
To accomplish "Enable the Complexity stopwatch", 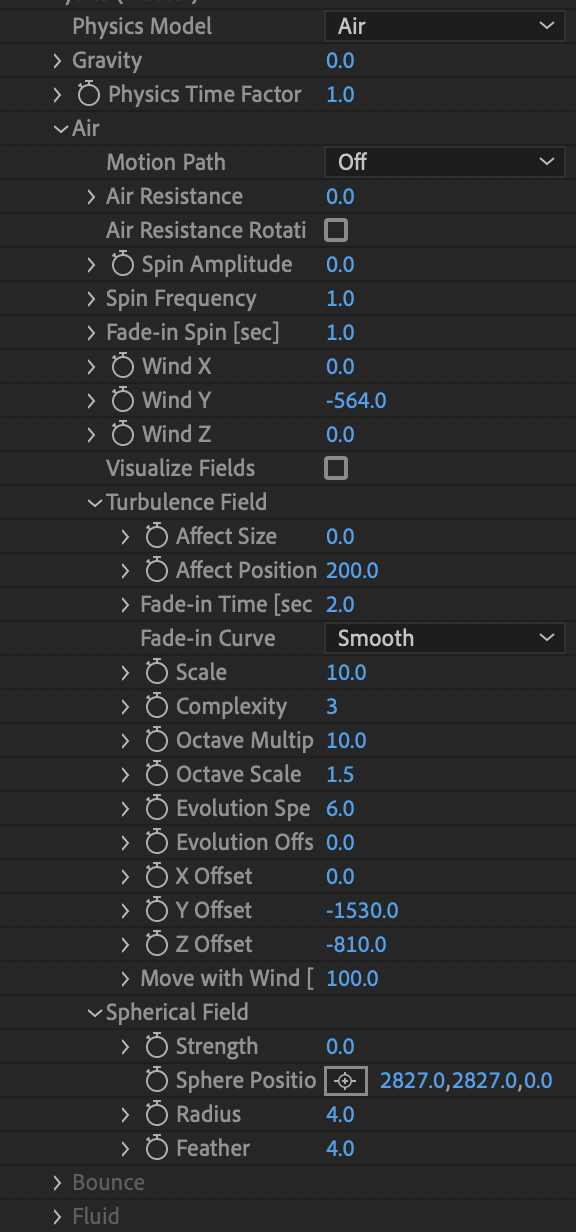I will coord(156,706).
